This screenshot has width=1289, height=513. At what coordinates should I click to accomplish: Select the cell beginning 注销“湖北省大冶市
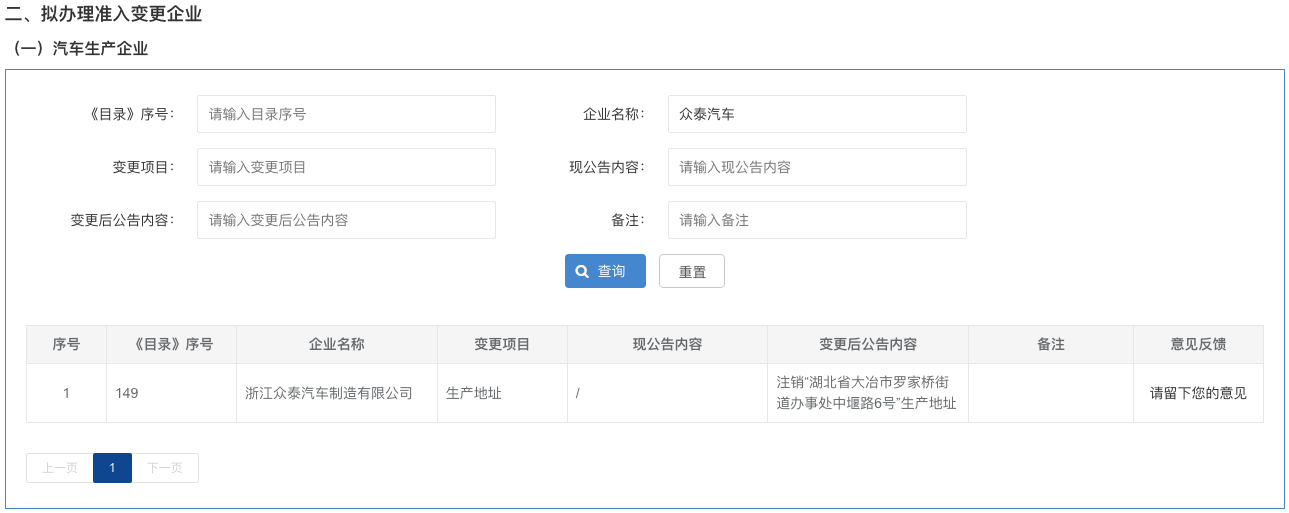868,393
